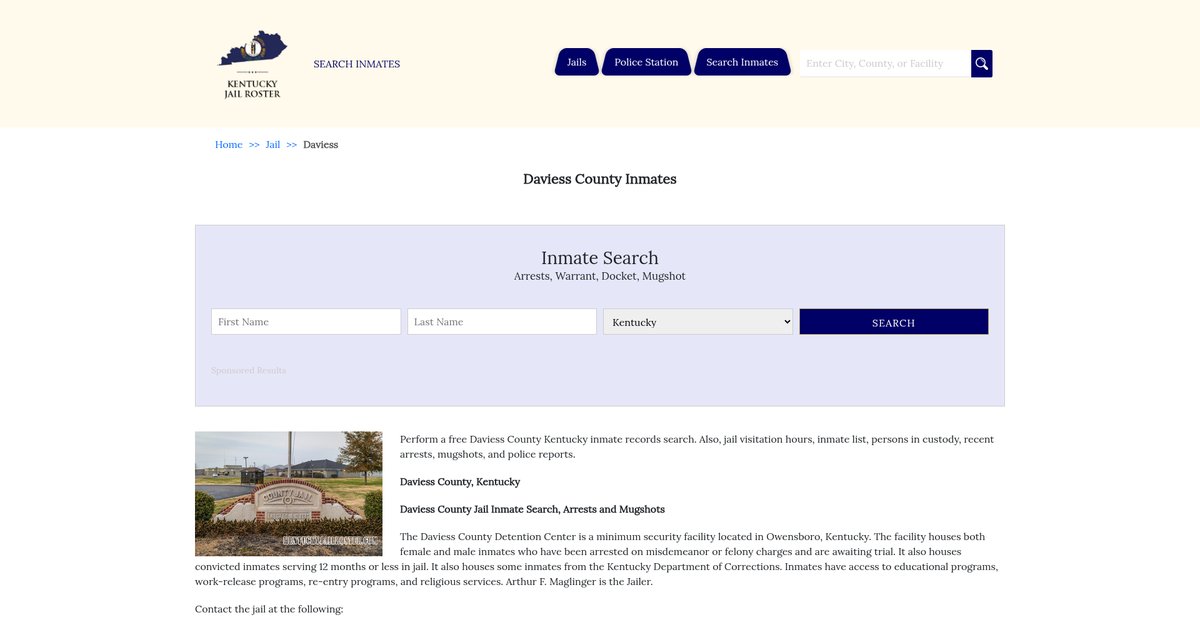Click 'Contact the jail at the following:' text

[269, 609]
